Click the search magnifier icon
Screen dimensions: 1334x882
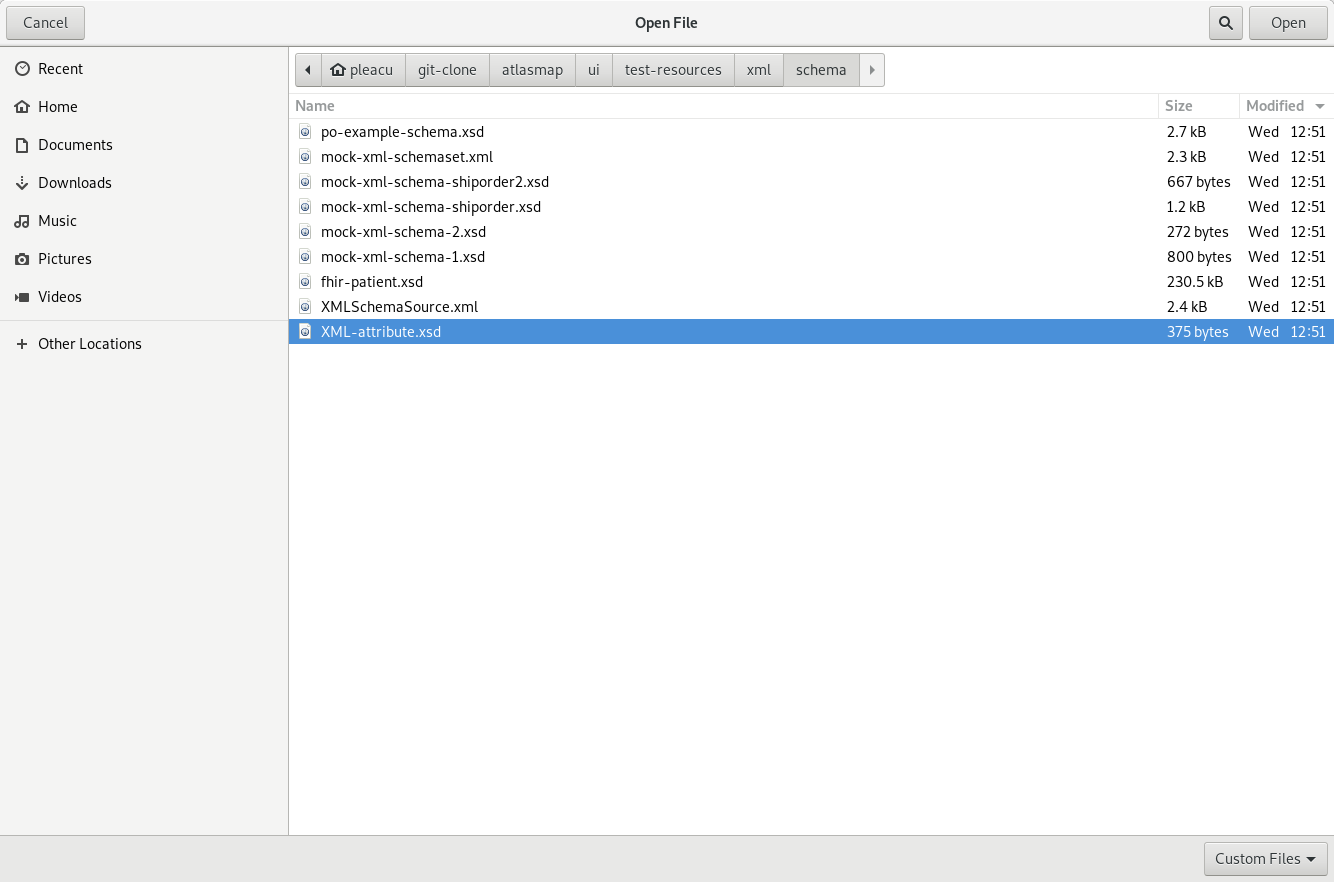pyautogui.click(x=1225, y=22)
